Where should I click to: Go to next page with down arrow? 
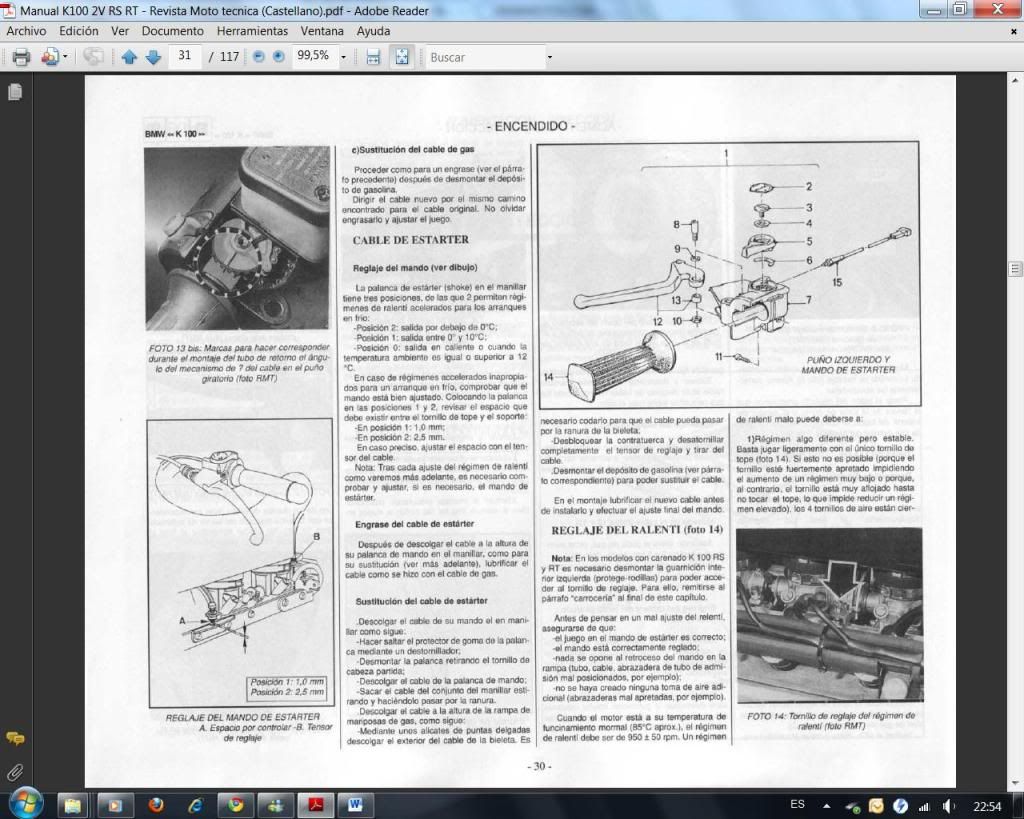pyautogui.click(x=153, y=57)
